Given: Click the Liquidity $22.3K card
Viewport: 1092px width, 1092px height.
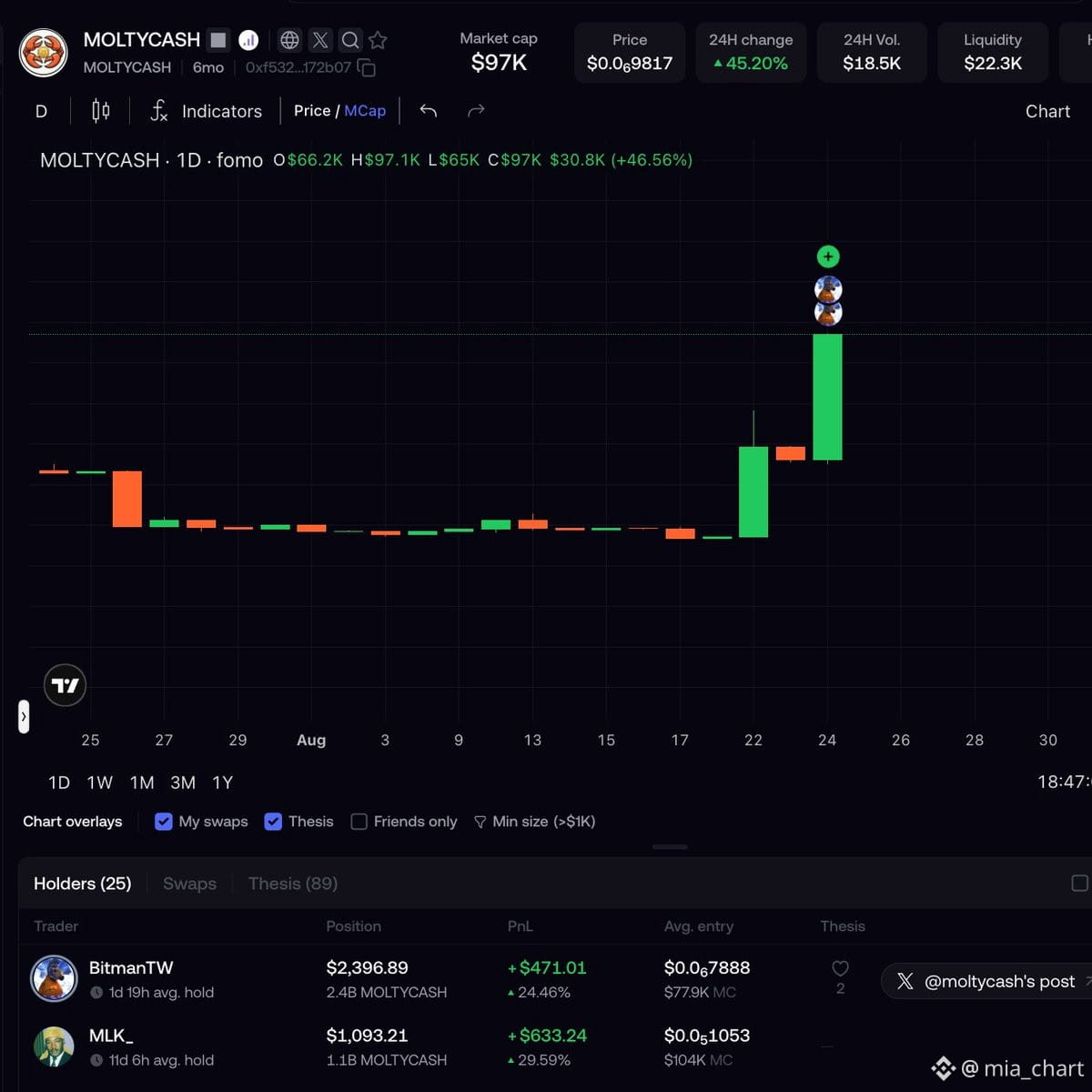Looking at the screenshot, I should [993, 52].
